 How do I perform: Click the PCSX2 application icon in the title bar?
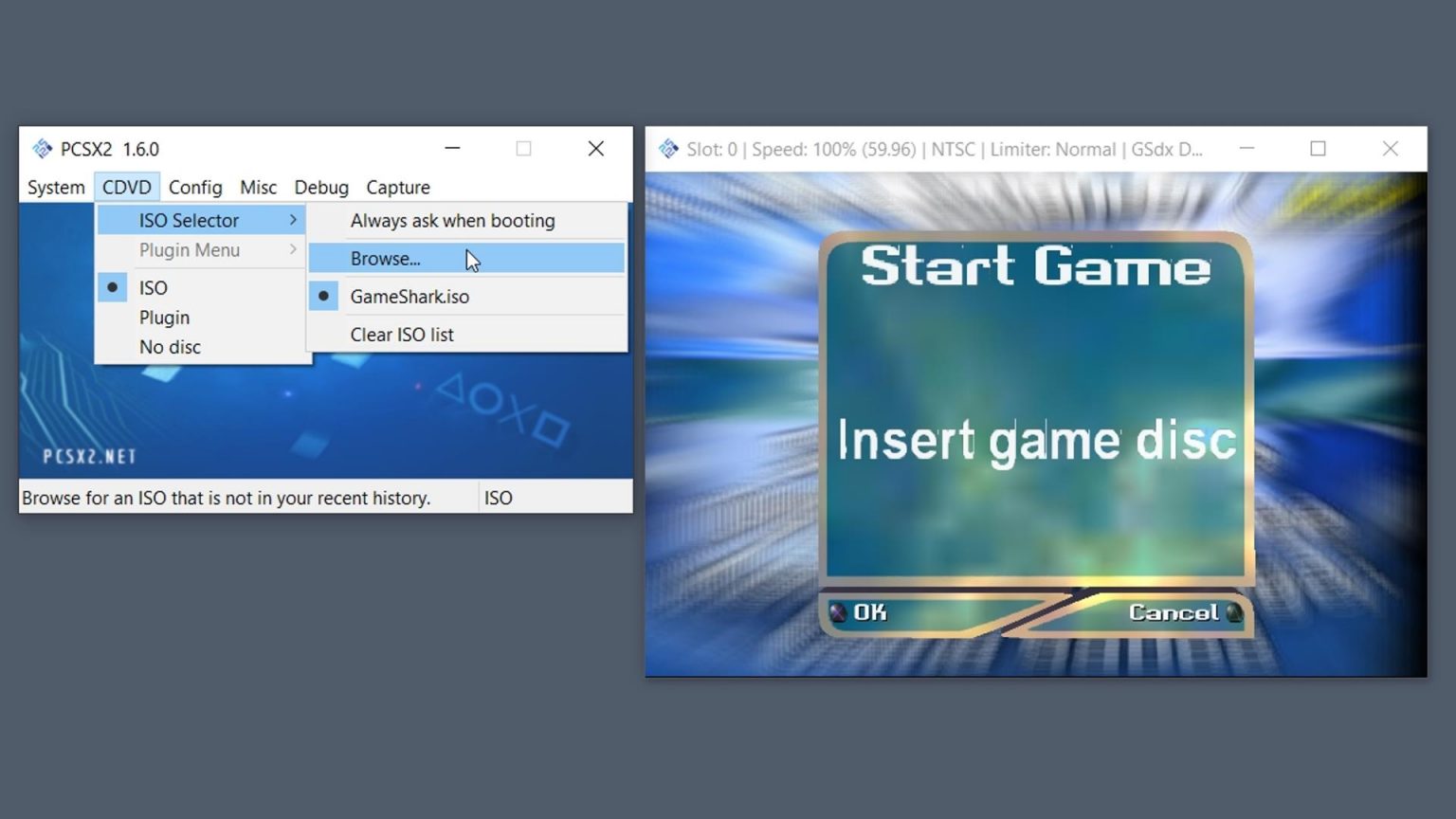tap(42, 149)
